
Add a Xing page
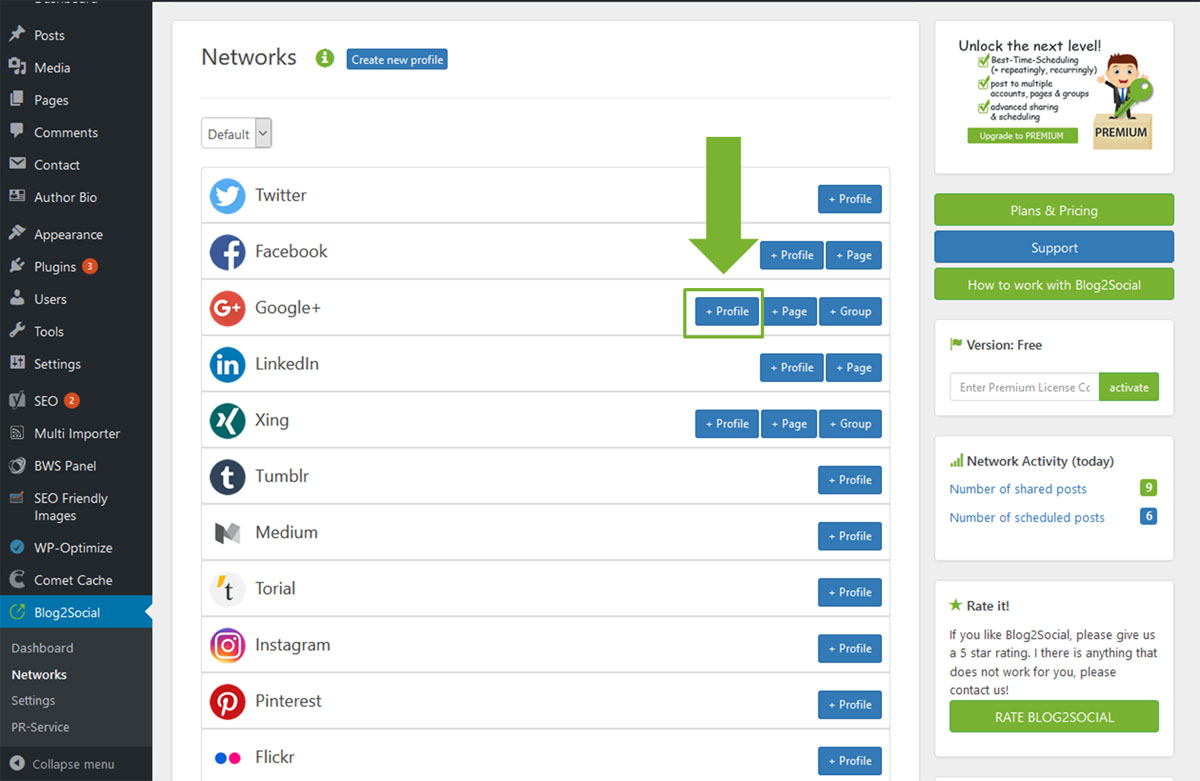tap(789, 424)
